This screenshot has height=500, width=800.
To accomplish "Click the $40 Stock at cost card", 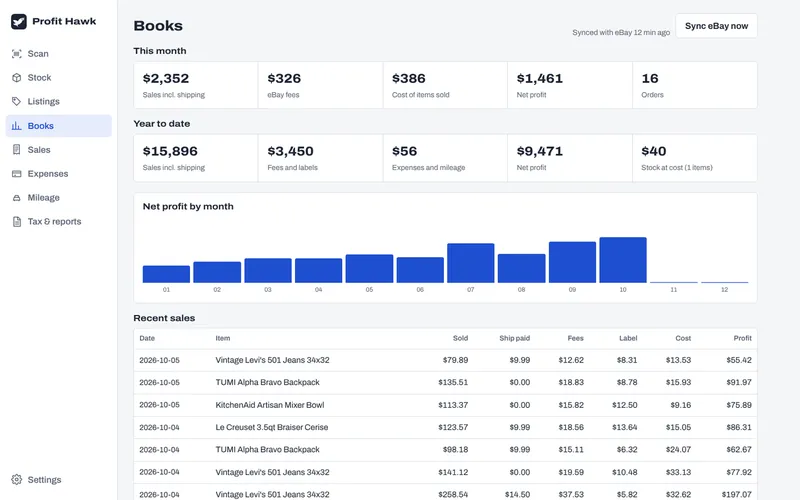I will pos(695,158).
